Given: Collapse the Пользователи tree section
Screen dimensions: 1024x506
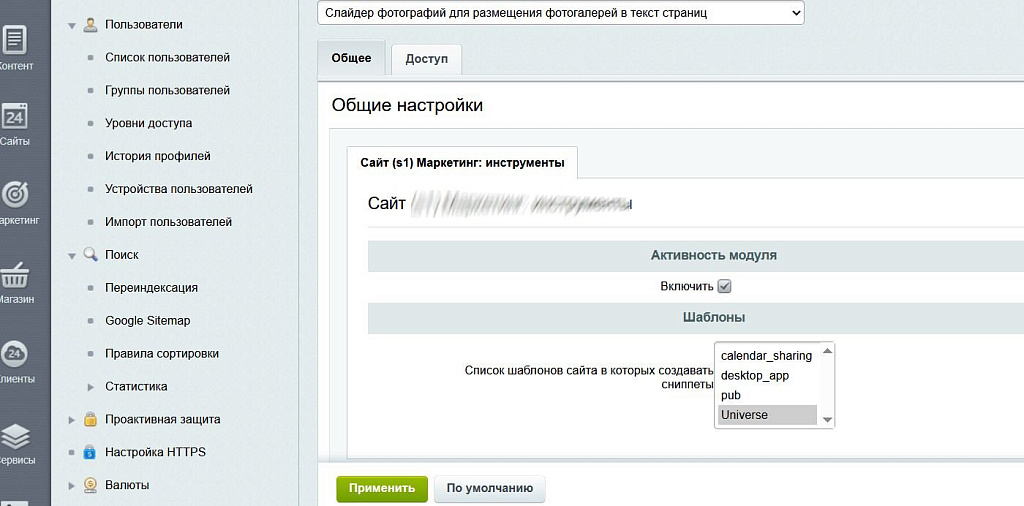Looking at the screenshot, I should point(72,25).
